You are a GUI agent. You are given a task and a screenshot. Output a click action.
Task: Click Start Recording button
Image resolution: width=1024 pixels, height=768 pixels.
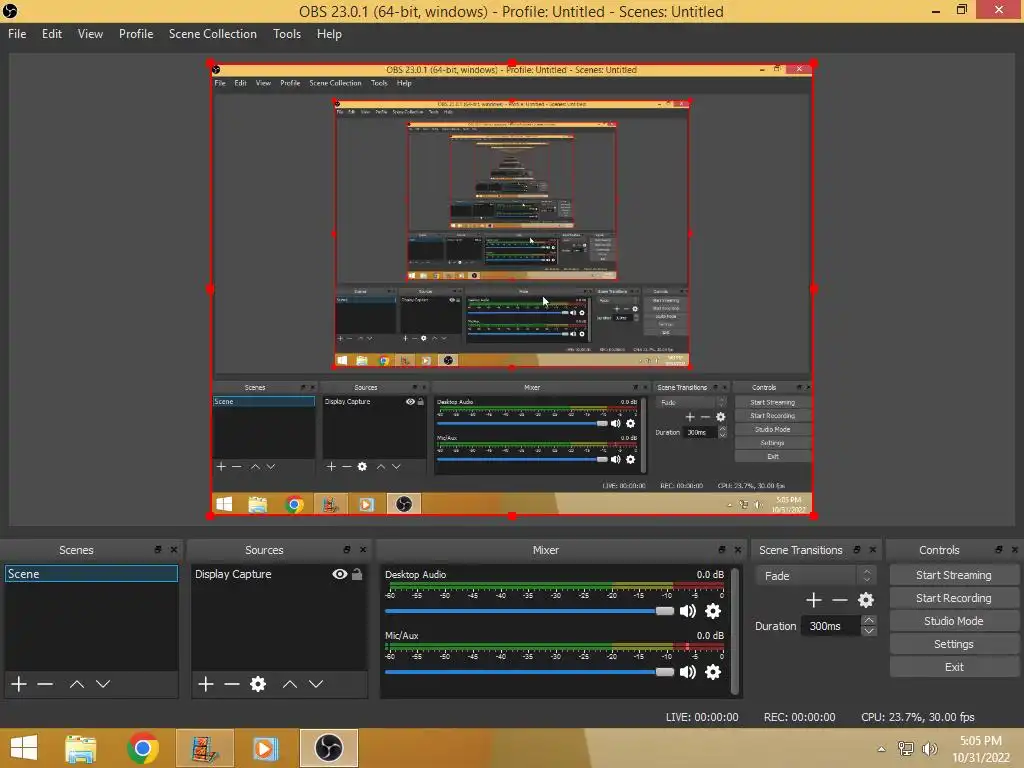(953, 598)
